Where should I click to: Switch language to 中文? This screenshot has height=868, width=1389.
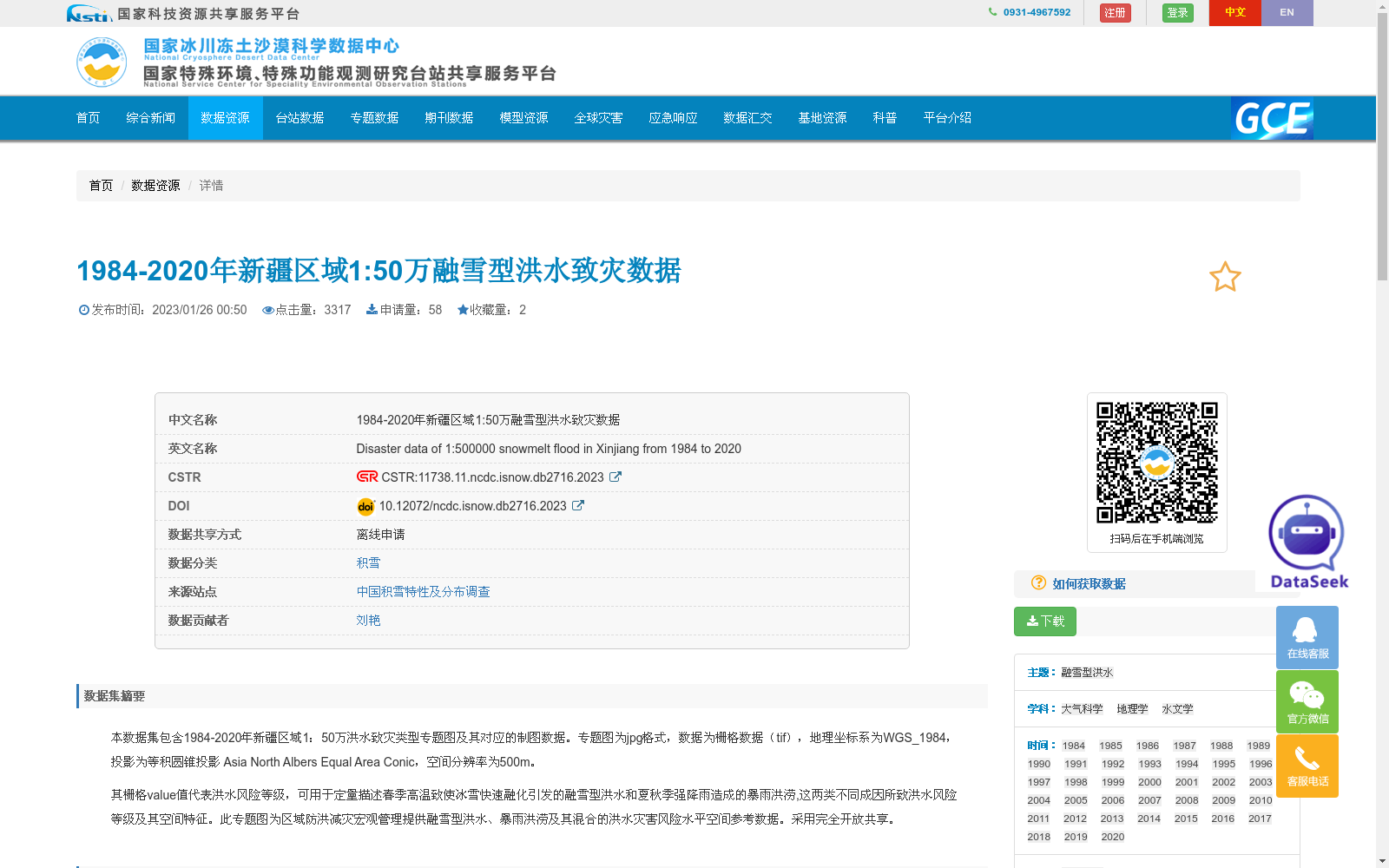pyautogui.click(x=1235, y=13)
